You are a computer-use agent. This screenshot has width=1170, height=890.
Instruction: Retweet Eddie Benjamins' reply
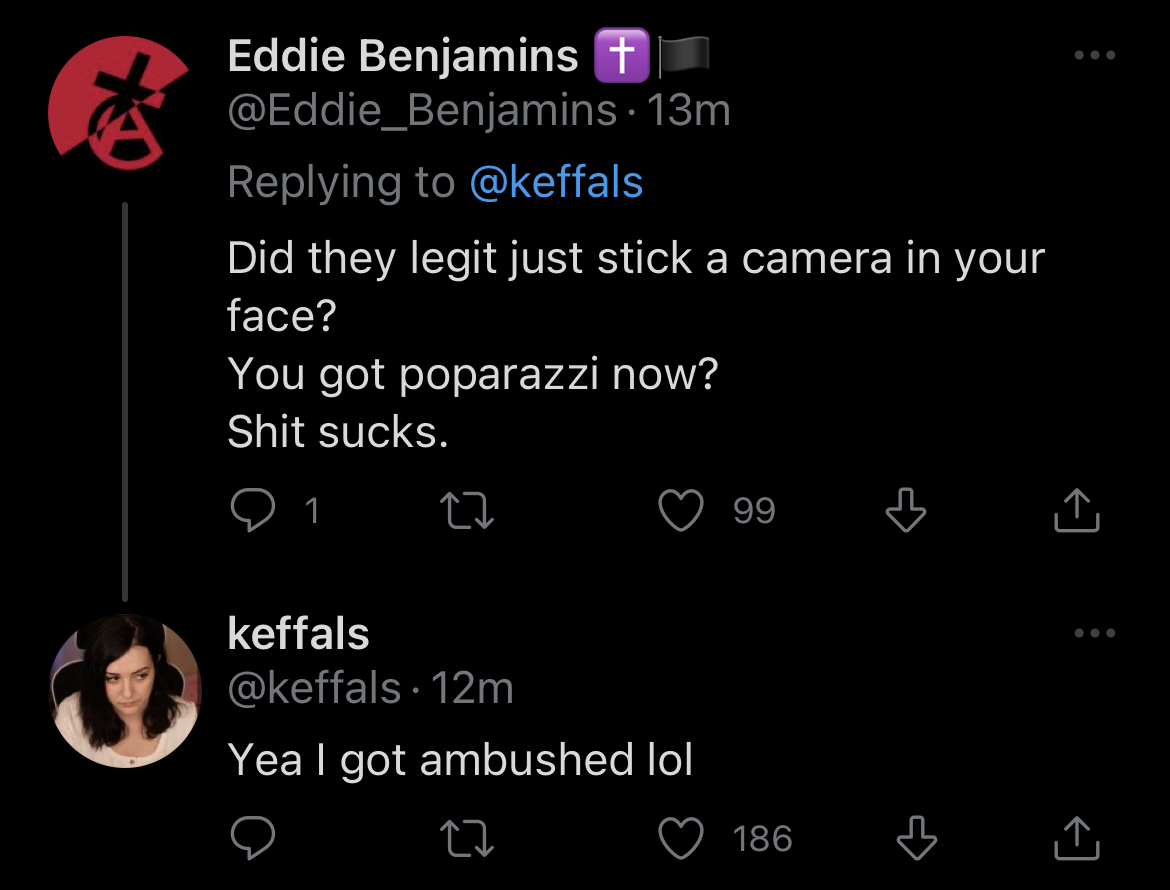(x=467, y=511)
